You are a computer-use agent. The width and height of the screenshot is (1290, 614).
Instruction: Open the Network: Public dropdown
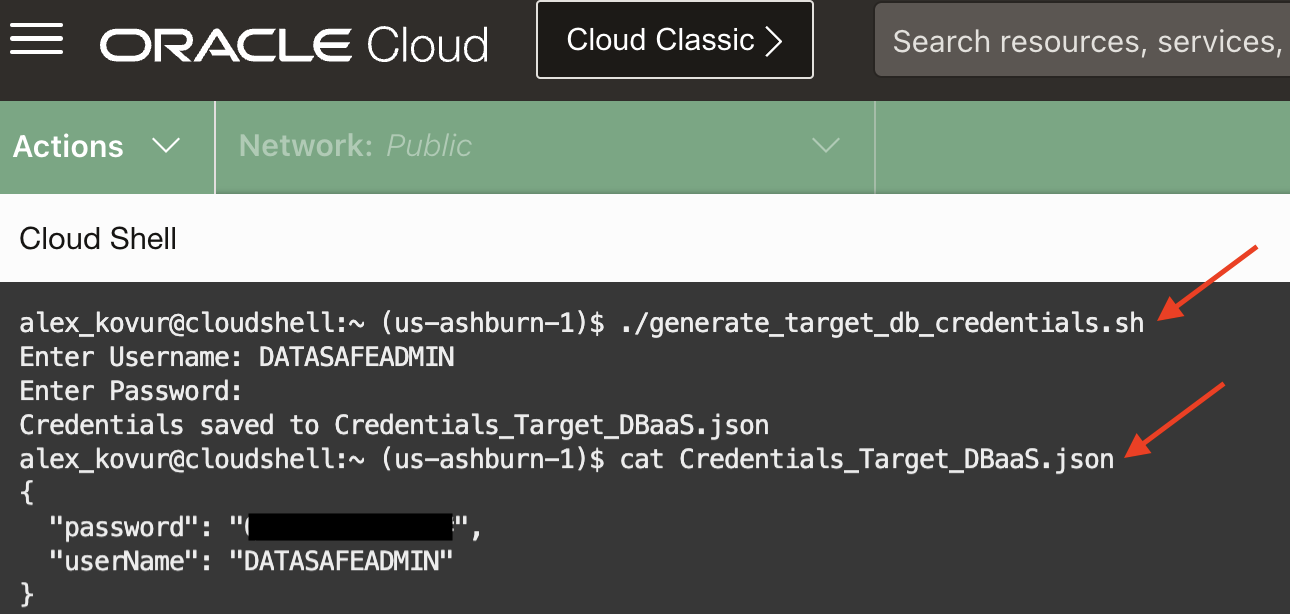point(544,146)
